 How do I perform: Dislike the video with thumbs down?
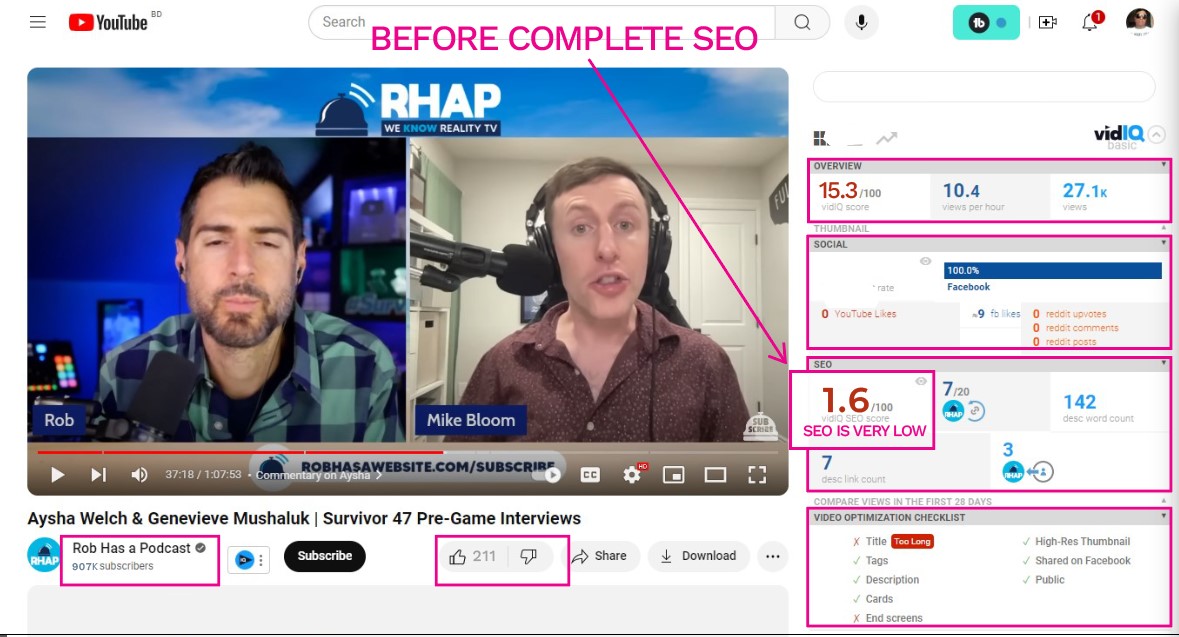point(529,557)
